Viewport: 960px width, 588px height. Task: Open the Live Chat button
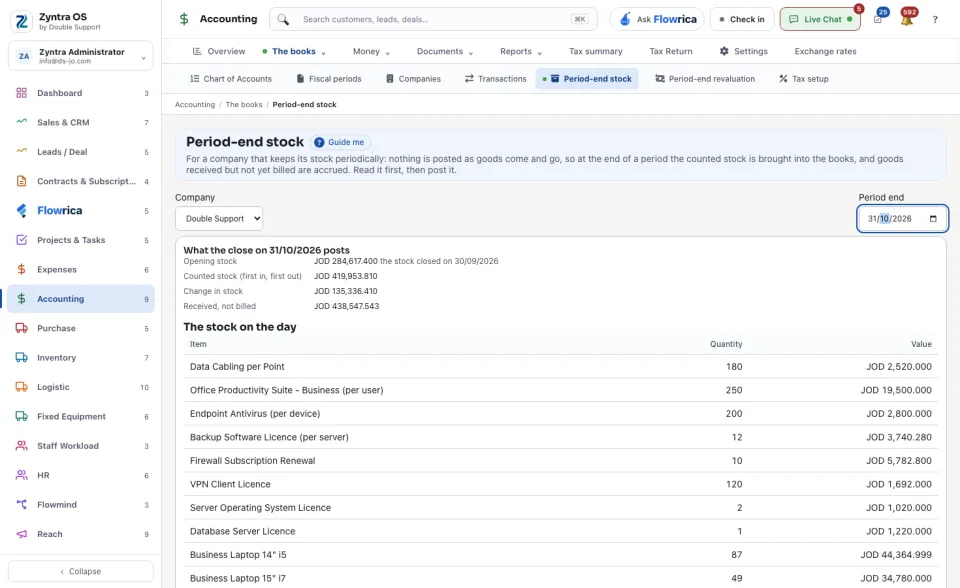820,19
